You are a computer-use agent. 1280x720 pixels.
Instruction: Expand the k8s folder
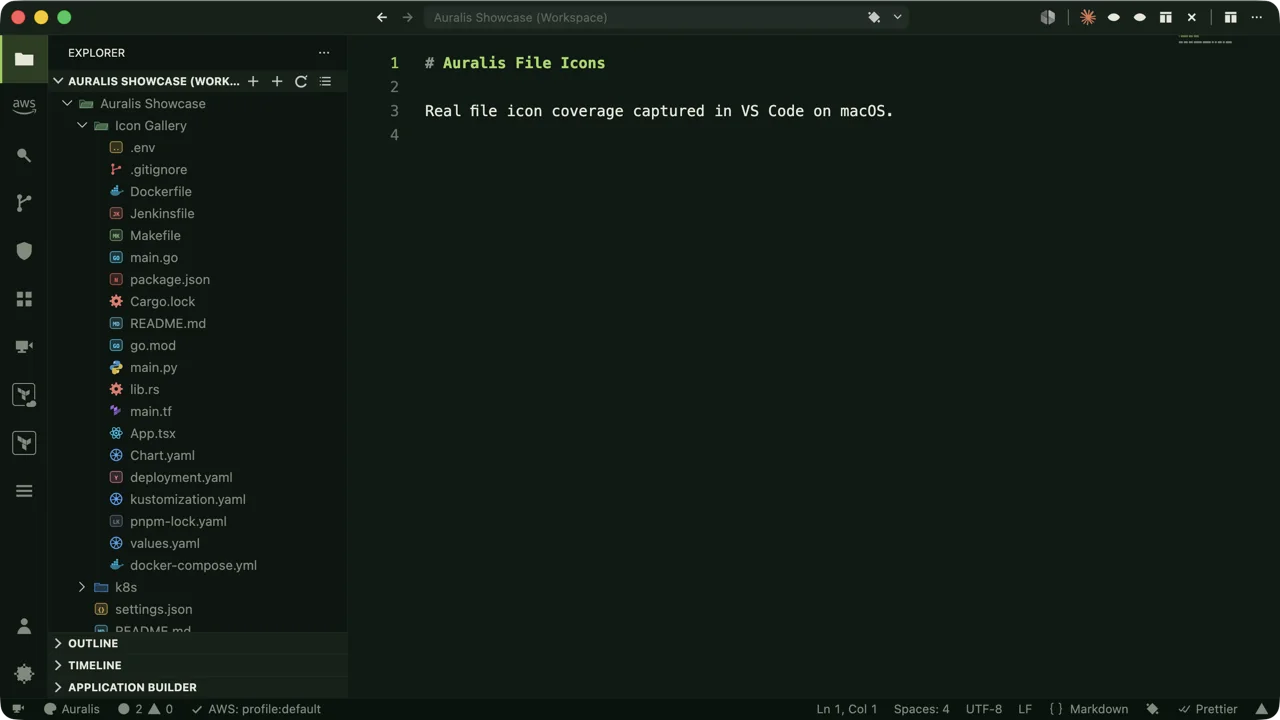click(x=82, y=587)
